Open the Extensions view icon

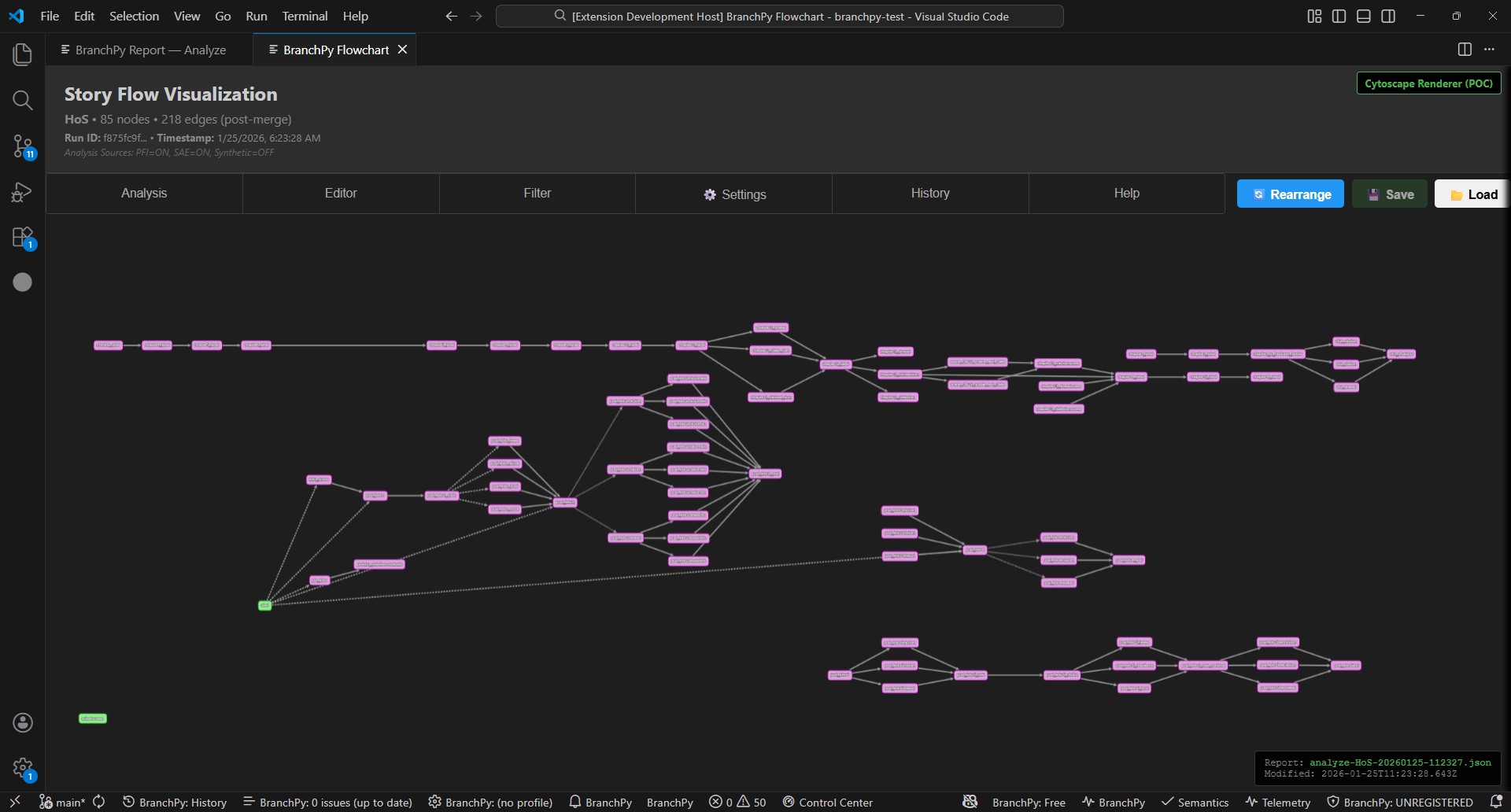[x=22, y=238]
